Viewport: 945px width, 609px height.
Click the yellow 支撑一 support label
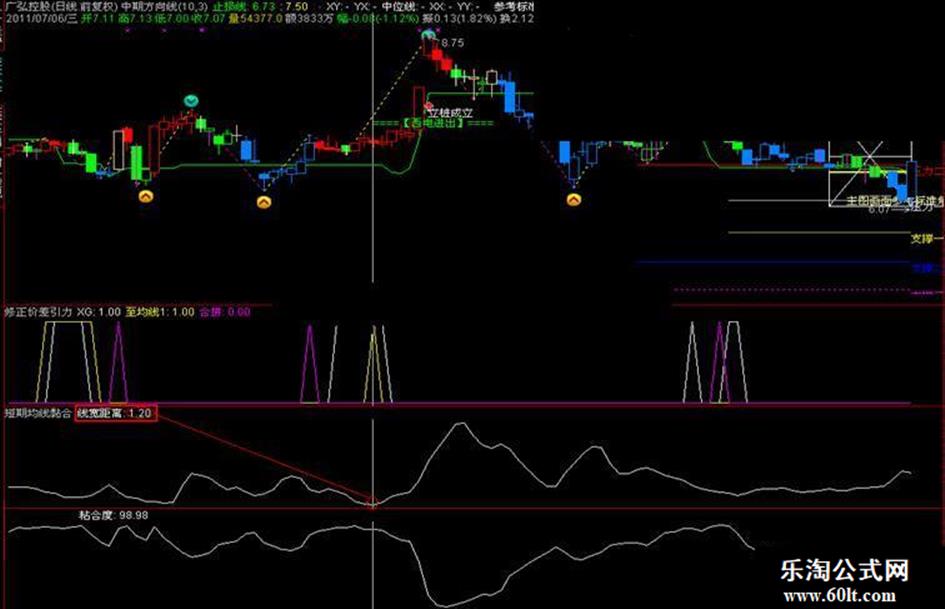[x=926, y=239]
